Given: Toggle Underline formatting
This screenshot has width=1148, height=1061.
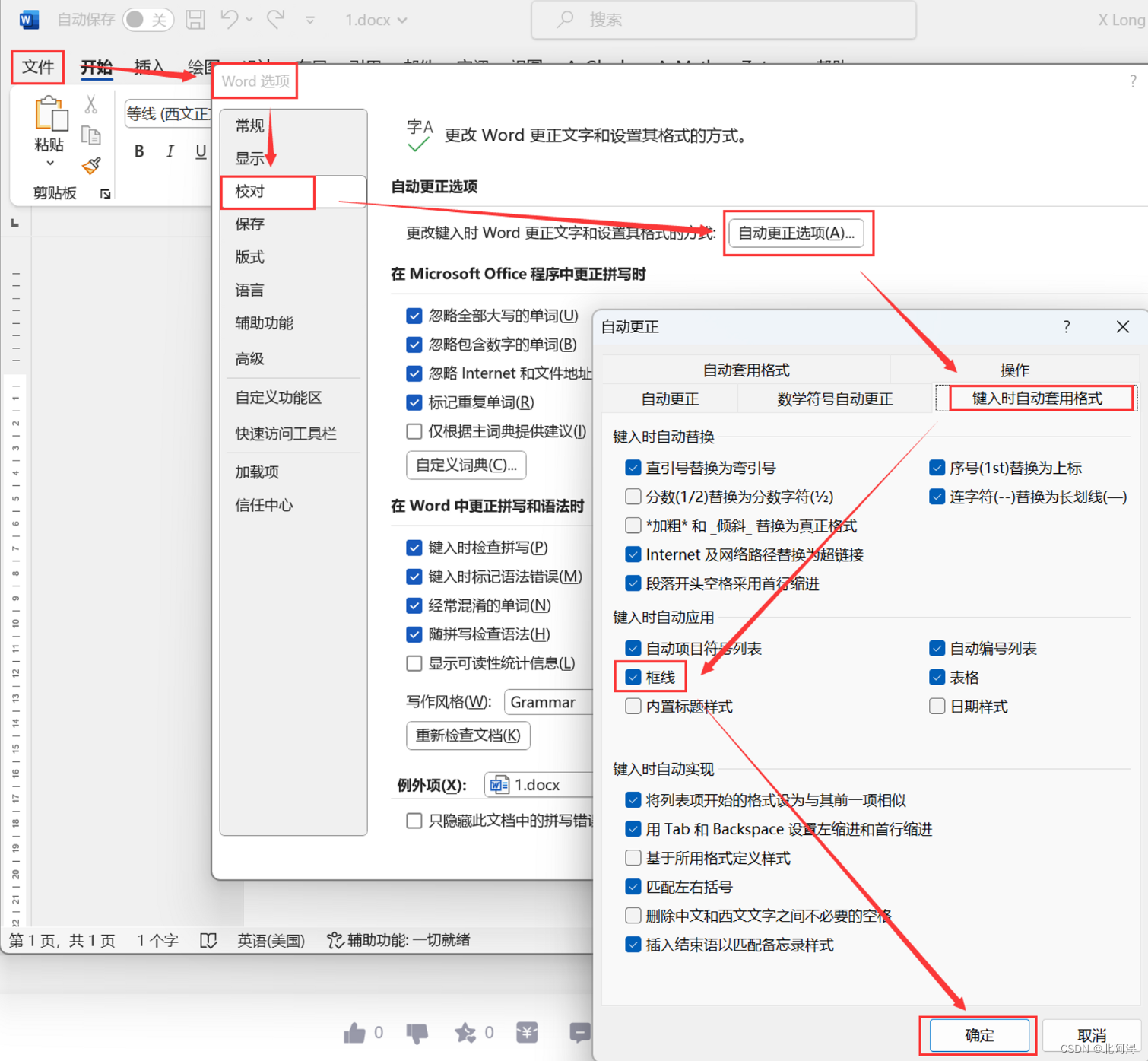Looking at the screenshot, I should click(201, 151).
